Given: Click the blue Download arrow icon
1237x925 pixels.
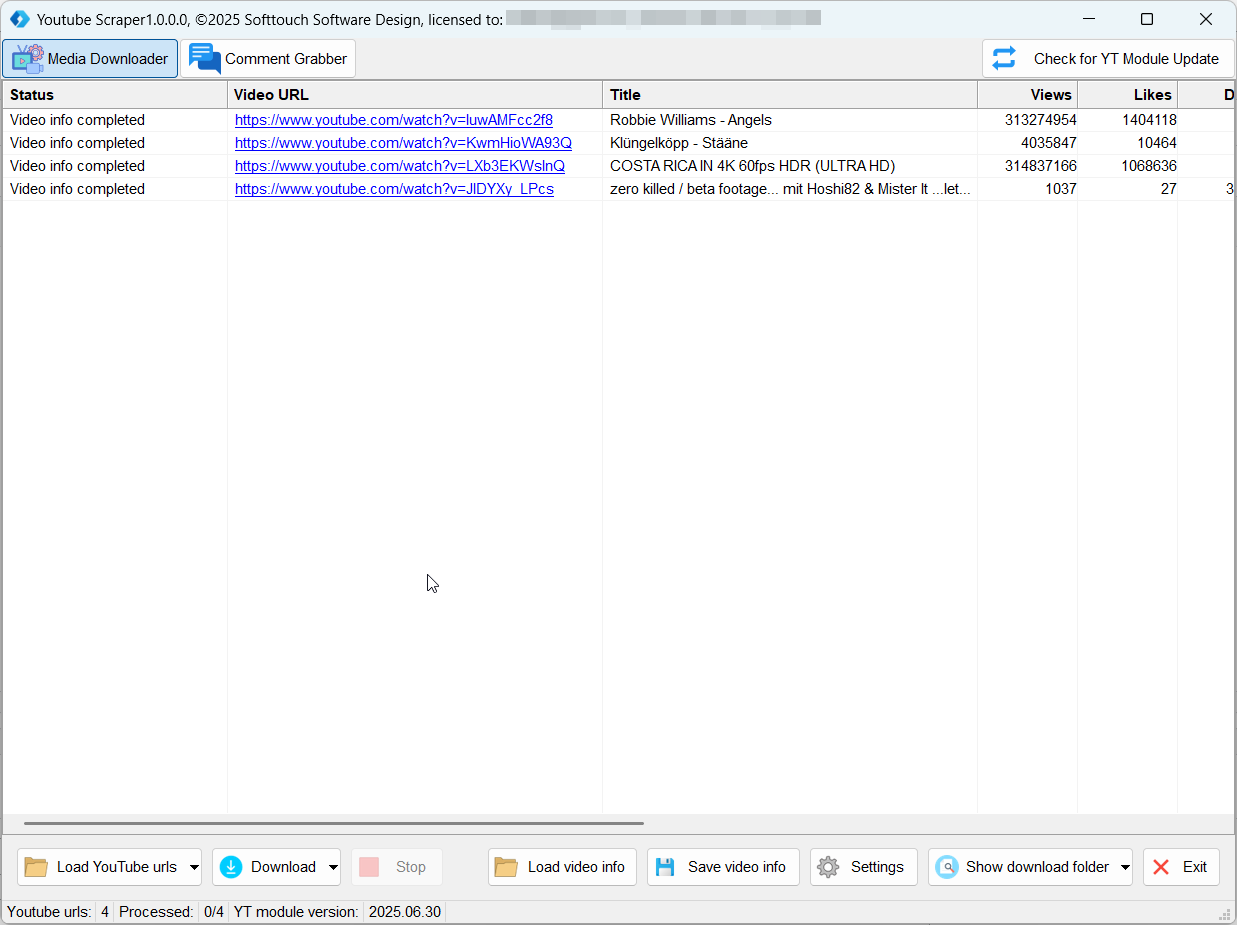Looking at the screenshot, I should [x=231, y=867].
